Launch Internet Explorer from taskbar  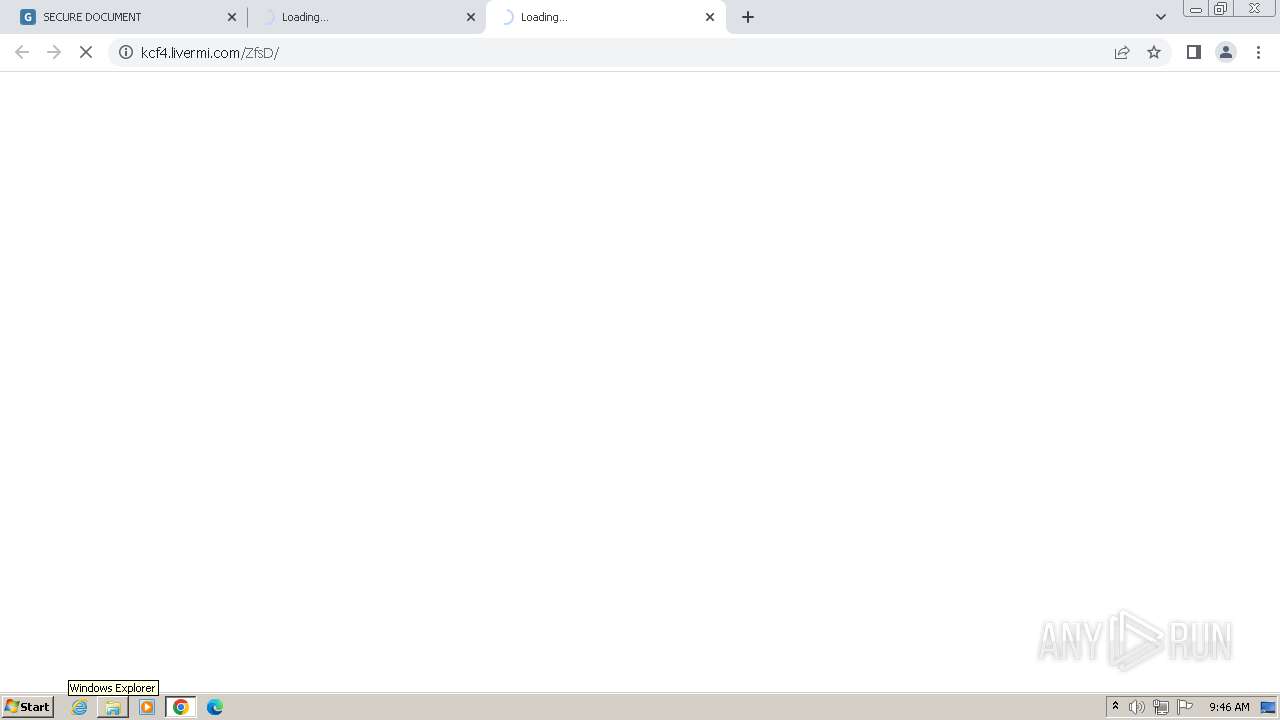pyautogui.click(x=80, y=707)
